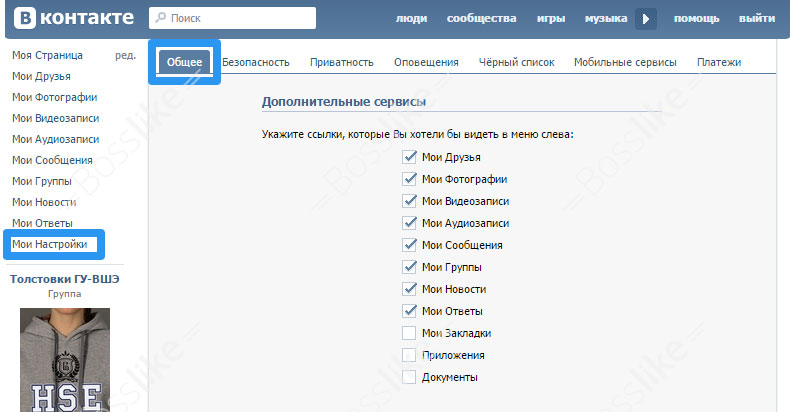Open Мои Новости in left menu
The image size is (790, 412).
coord(44,202)
